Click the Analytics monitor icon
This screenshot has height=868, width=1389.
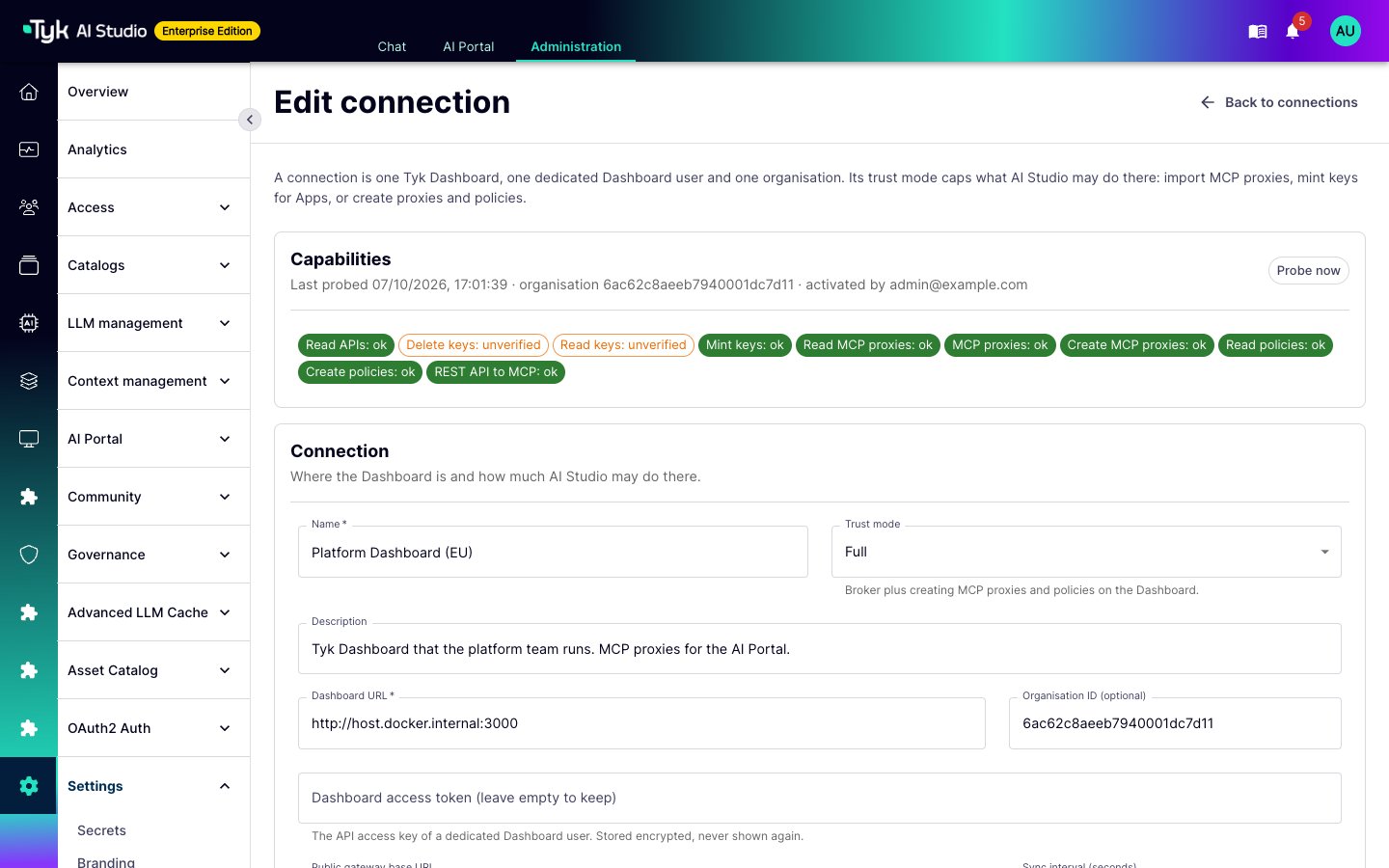pyautogui.click(x=29, y=149)
